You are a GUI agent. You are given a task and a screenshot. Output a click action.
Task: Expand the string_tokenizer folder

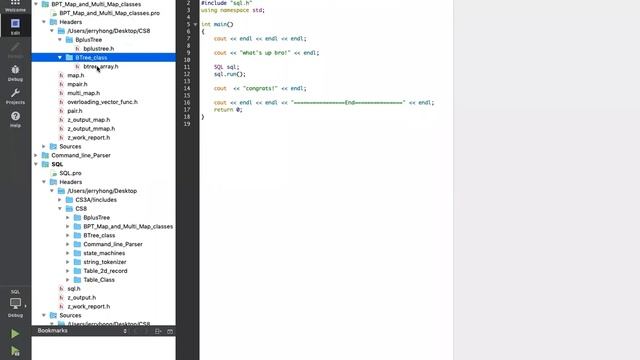tap(68, 262)
